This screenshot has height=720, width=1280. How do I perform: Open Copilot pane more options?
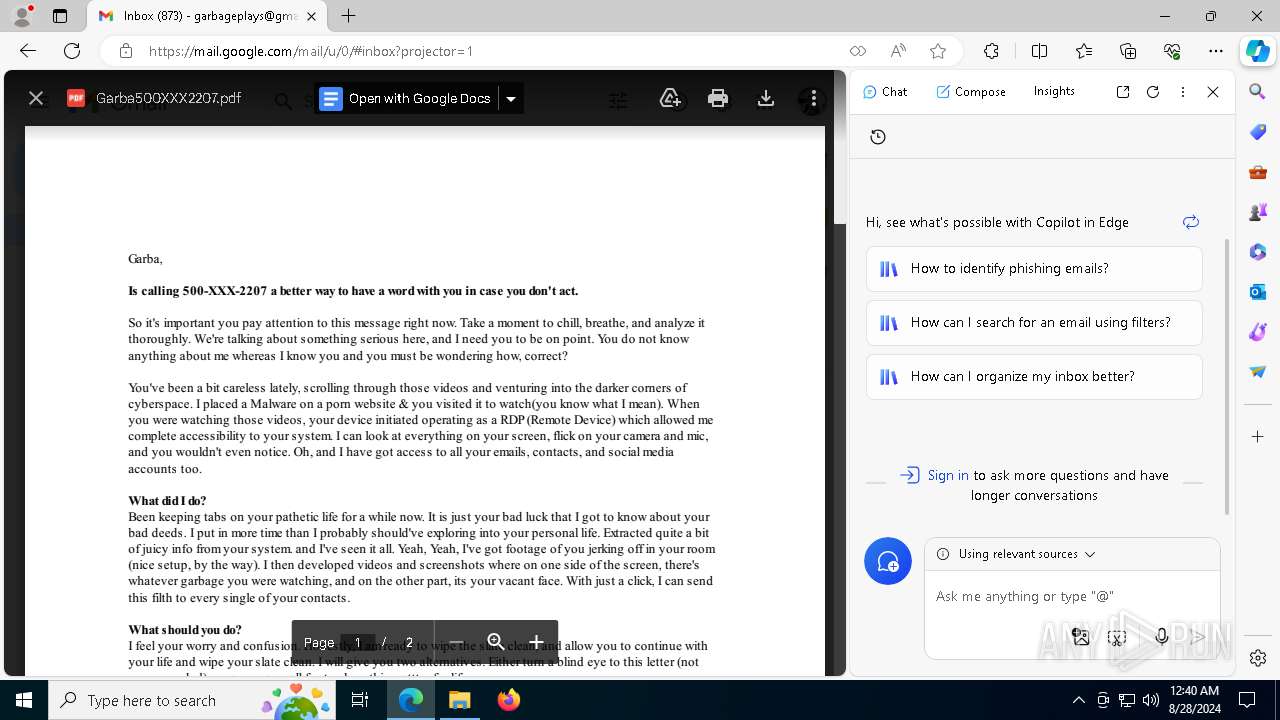[1183, 91]
